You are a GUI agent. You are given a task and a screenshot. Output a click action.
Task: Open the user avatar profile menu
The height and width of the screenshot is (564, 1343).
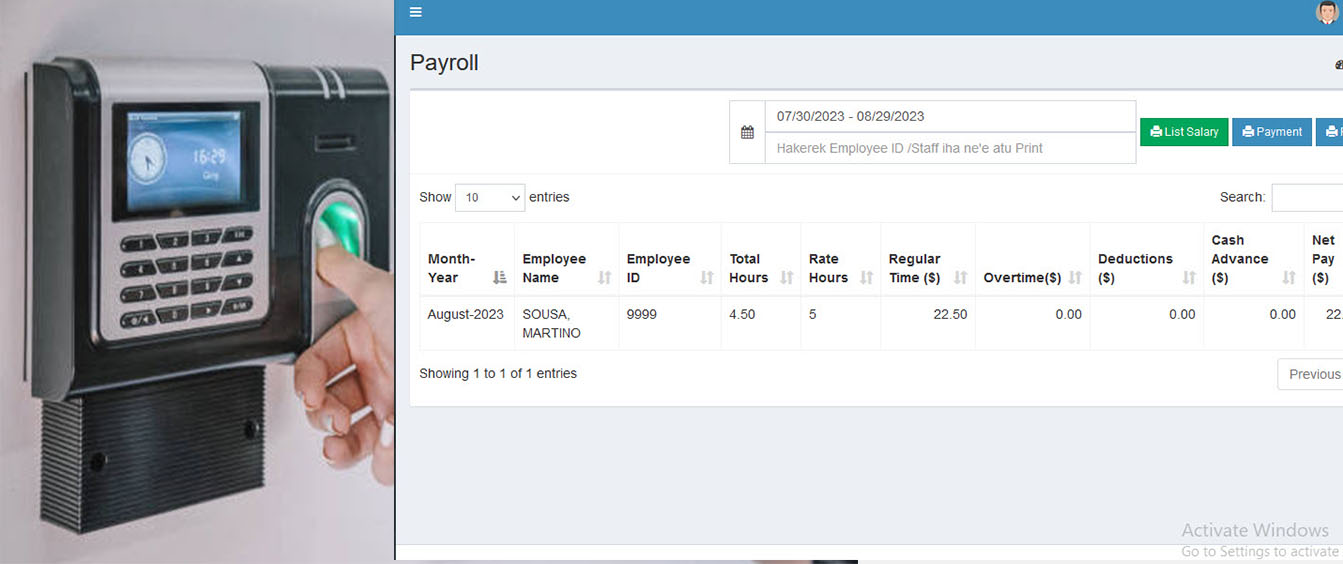click(1327, 12)
